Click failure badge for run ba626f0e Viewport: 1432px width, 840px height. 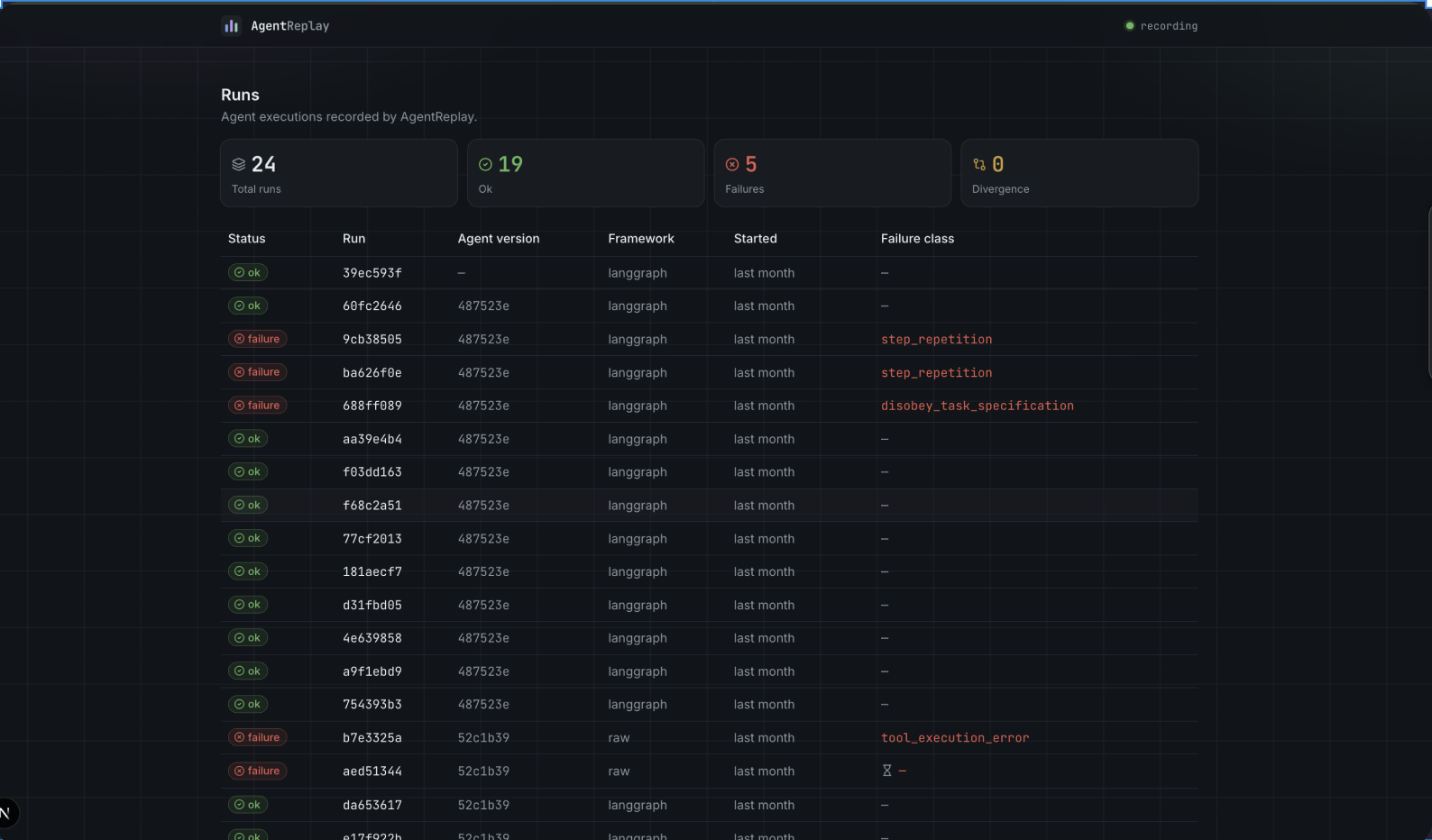[258, 372]
